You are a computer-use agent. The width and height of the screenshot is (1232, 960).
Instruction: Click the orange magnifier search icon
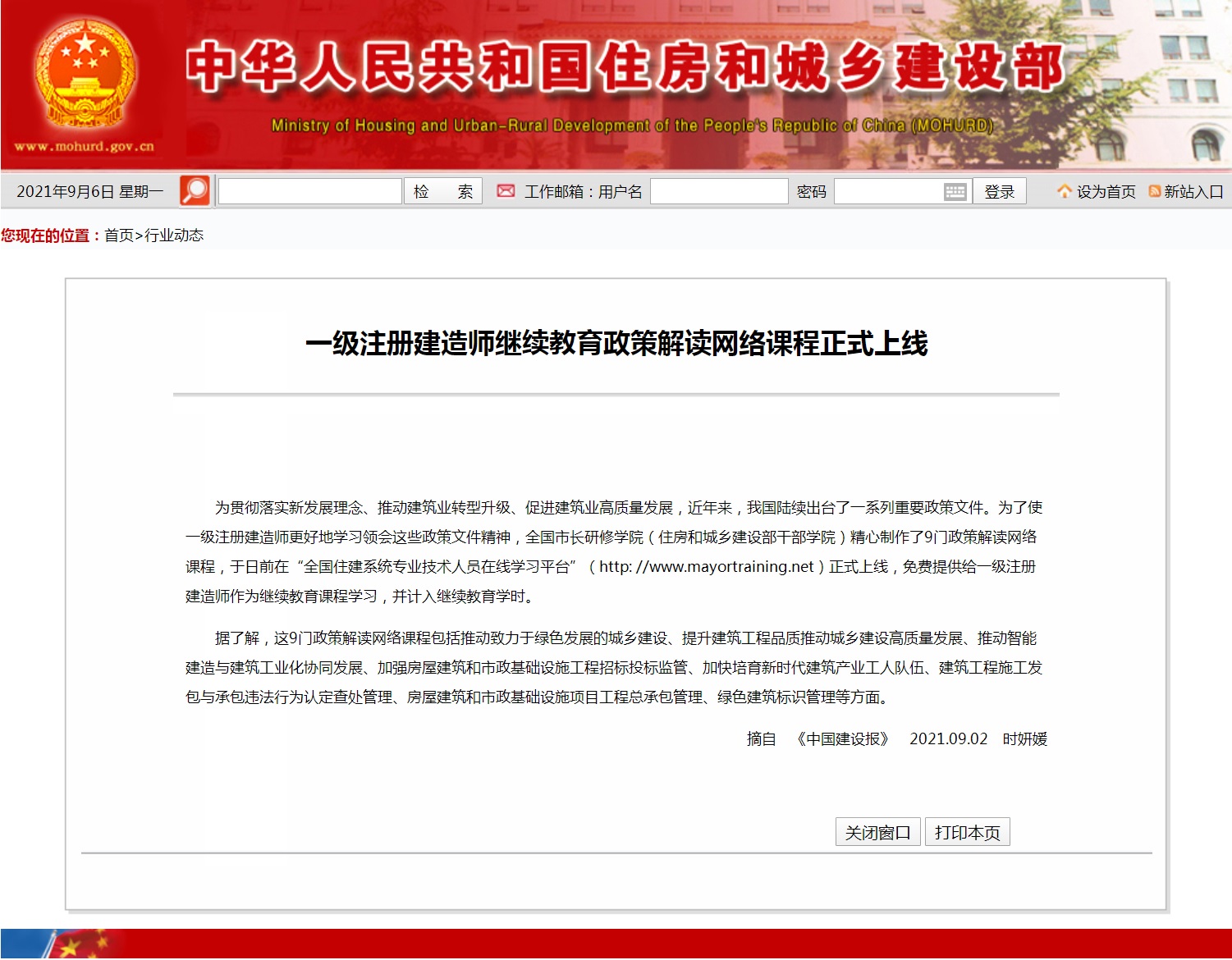[x=195, y=191]
